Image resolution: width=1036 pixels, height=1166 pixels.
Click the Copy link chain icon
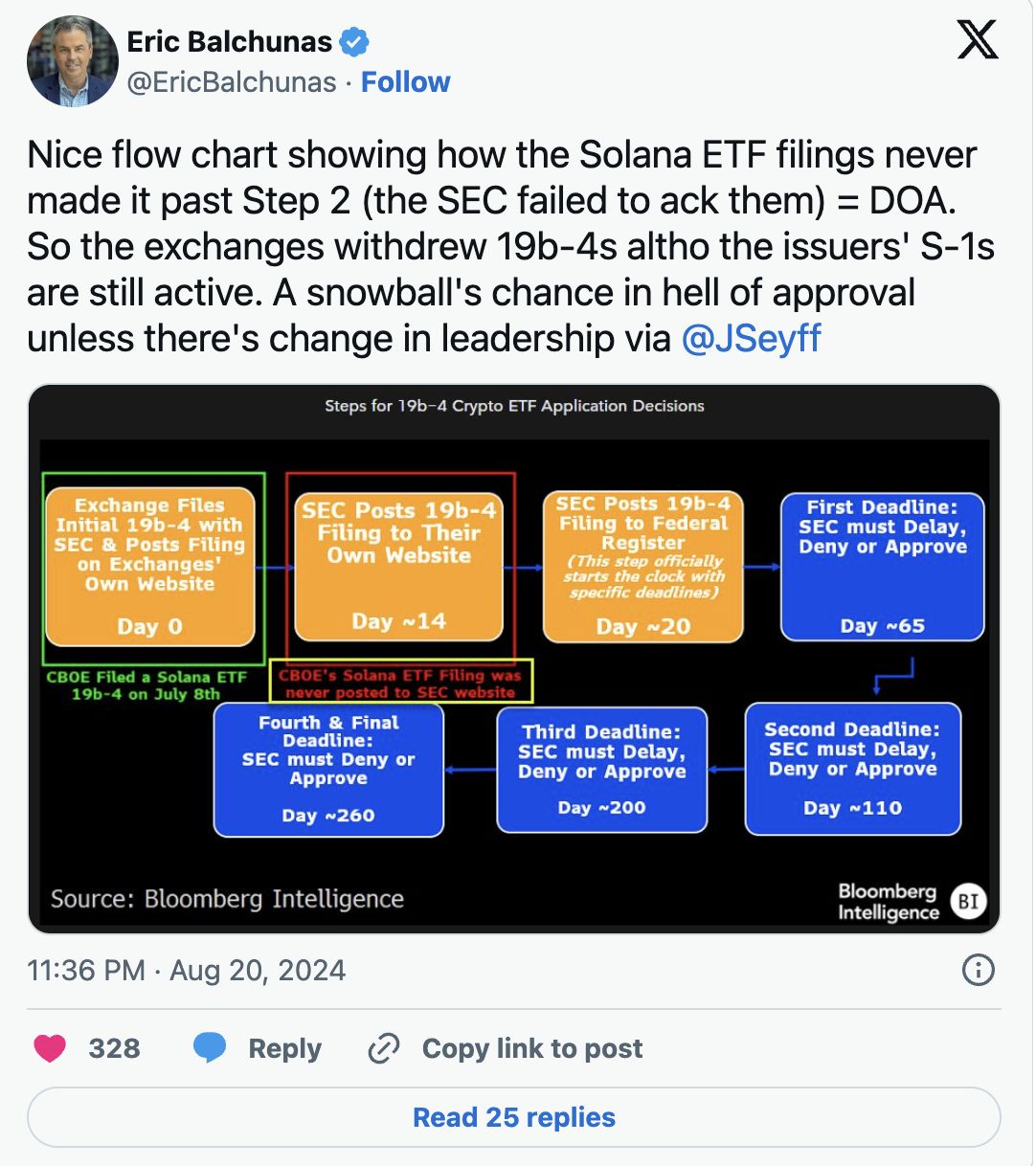383,1048
